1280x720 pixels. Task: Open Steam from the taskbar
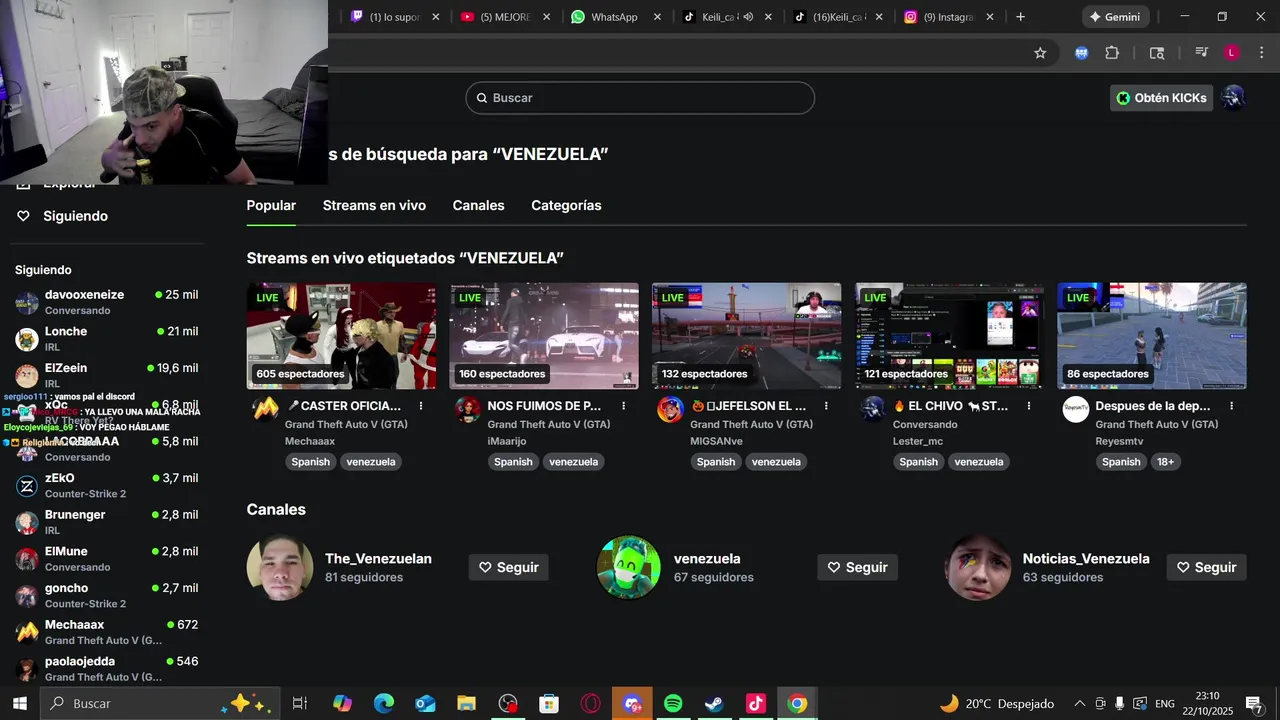pos(714,704)
